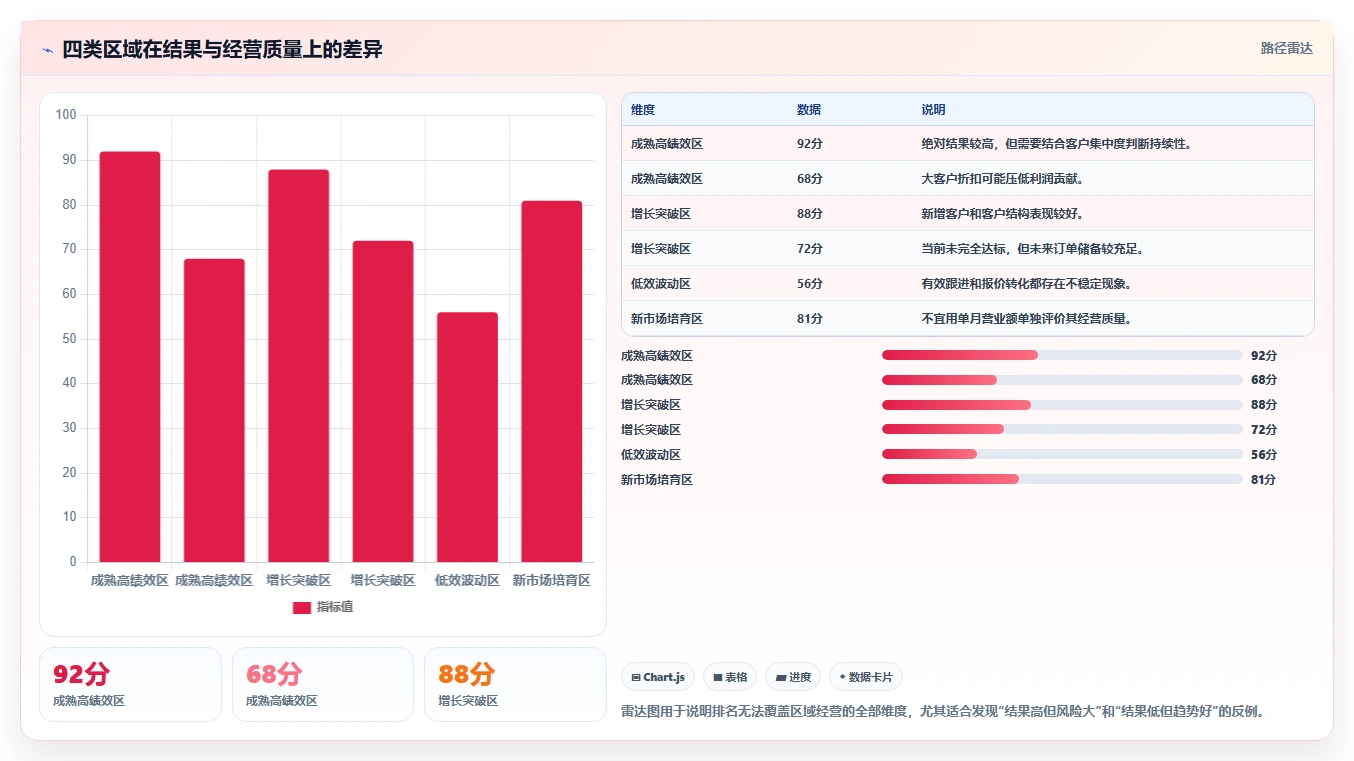Click the 说明 column header
Screen dimensions: 1354x761
coord(933,110)
